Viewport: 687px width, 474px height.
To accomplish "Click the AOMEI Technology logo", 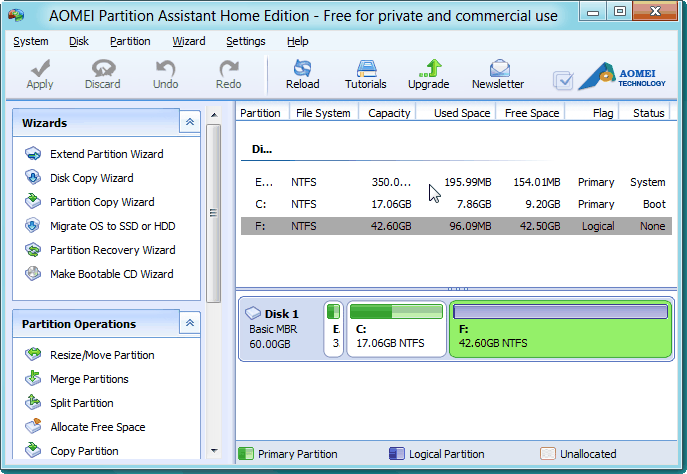I will tap(622, 77).
